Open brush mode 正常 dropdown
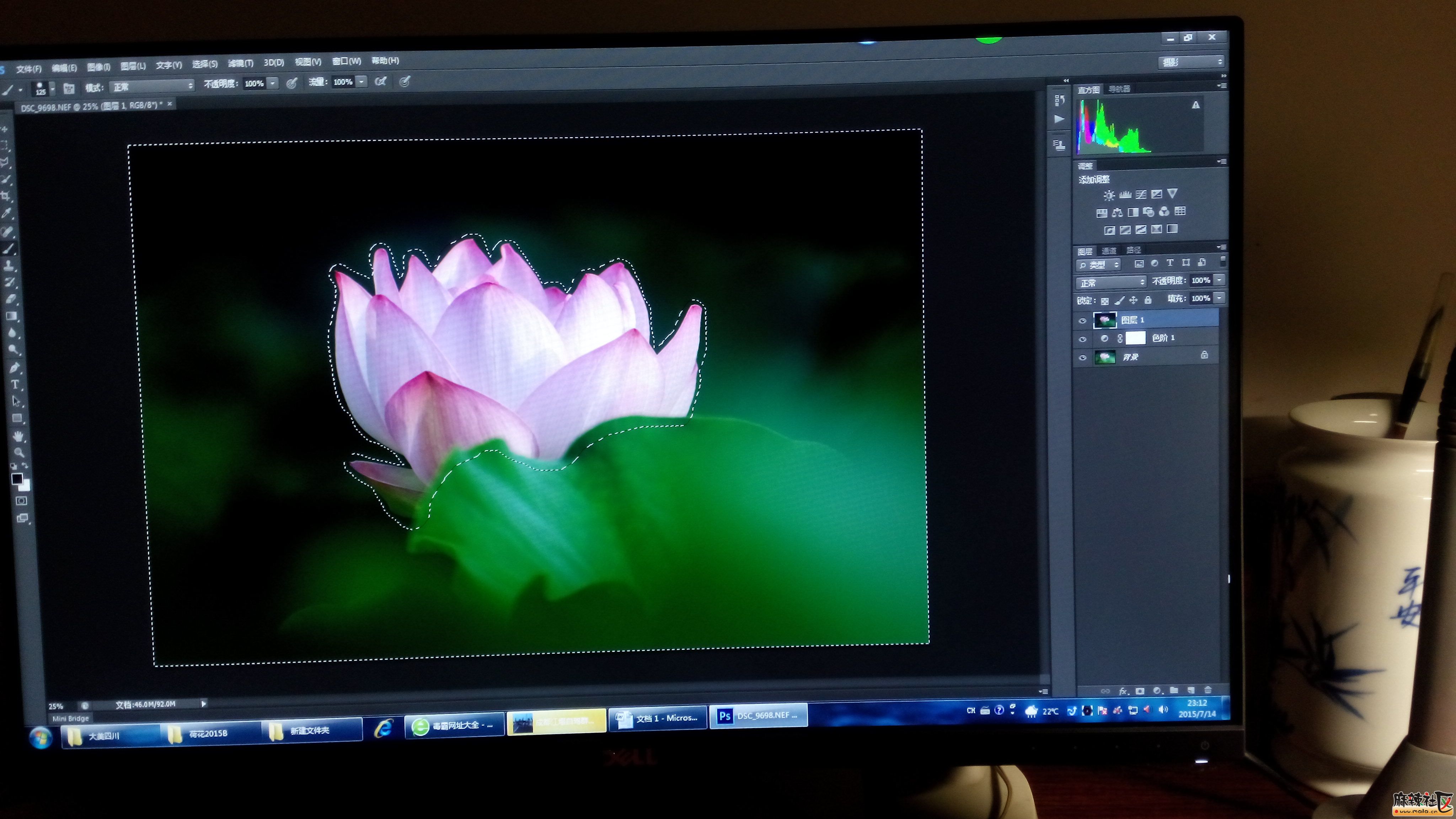The image size is (1456, 819). coord(152,86)
